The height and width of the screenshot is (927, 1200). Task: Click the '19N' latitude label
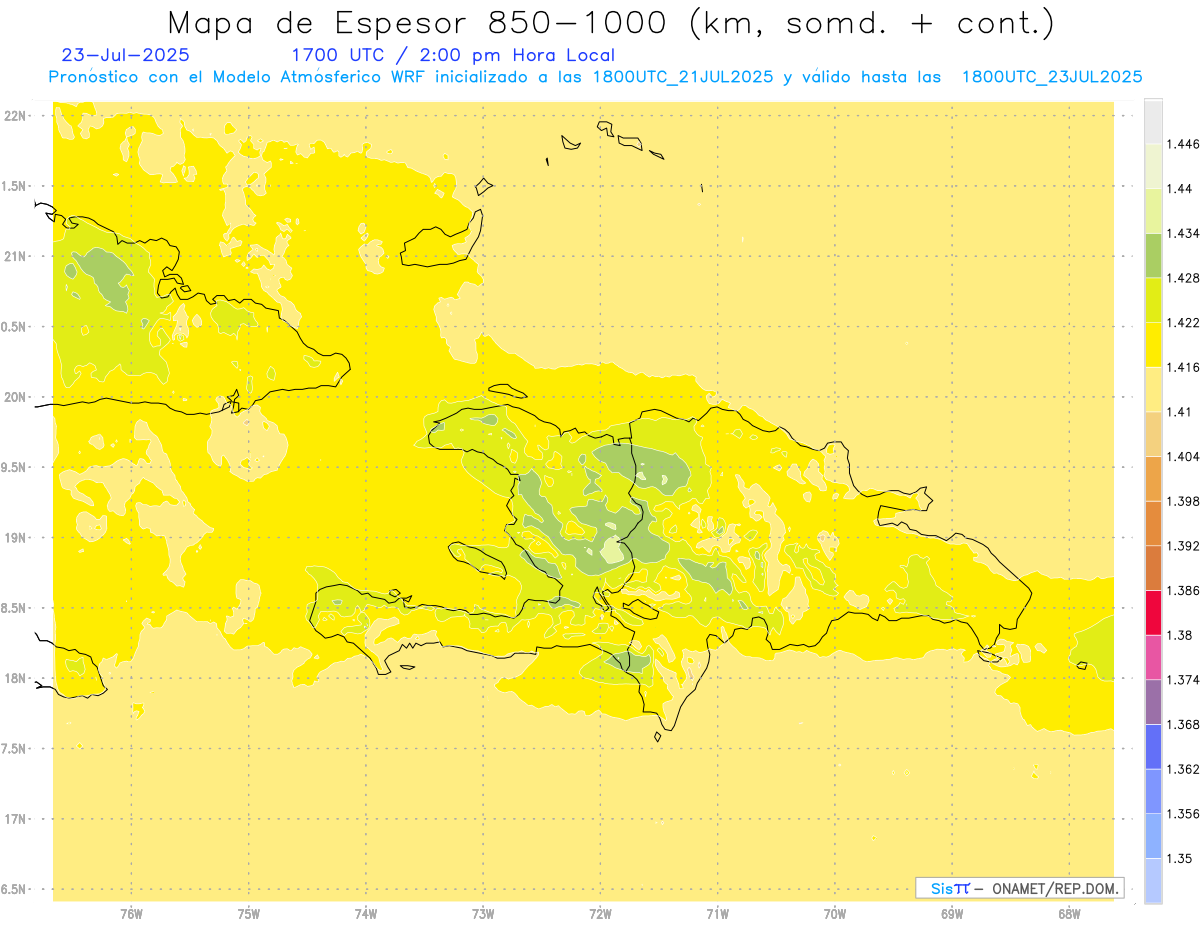click(x=15, y=538)
